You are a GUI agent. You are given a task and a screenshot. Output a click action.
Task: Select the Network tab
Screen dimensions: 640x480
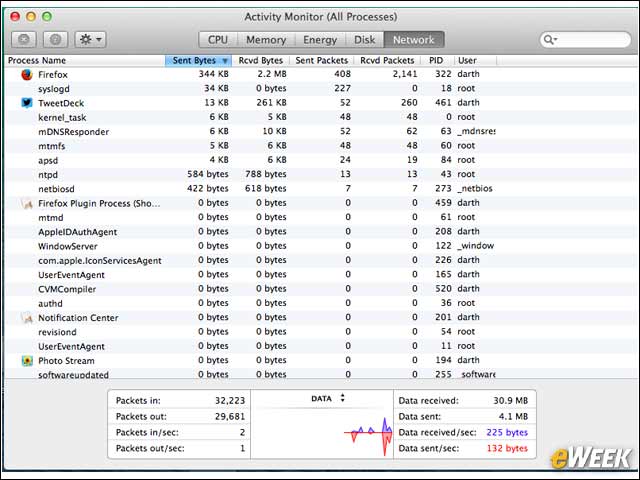(413, 40)
